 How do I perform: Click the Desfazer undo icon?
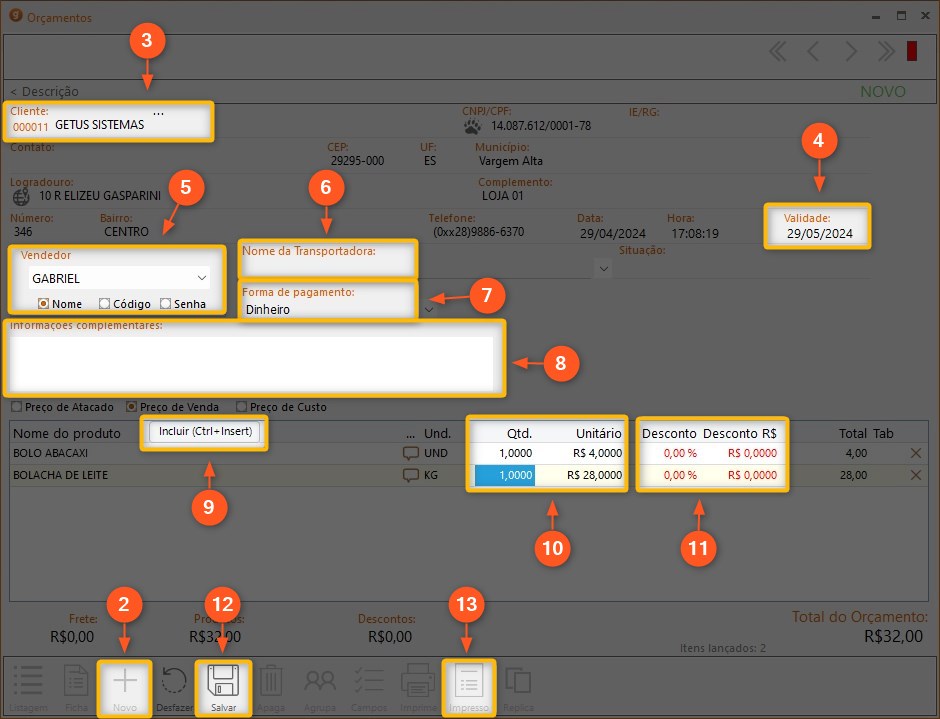click(174, 683)
